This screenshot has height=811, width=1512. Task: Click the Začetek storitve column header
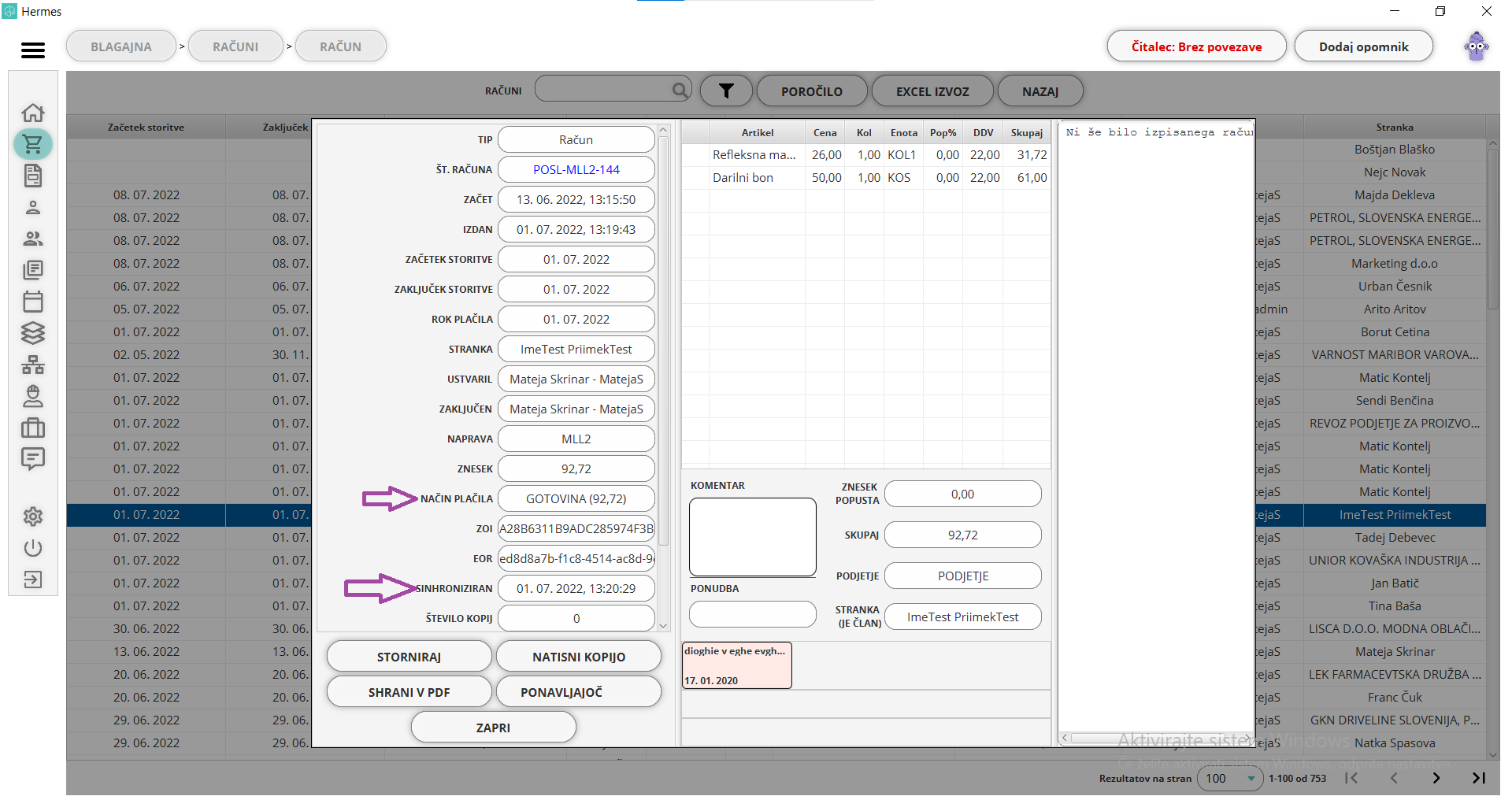coord(146,127)
